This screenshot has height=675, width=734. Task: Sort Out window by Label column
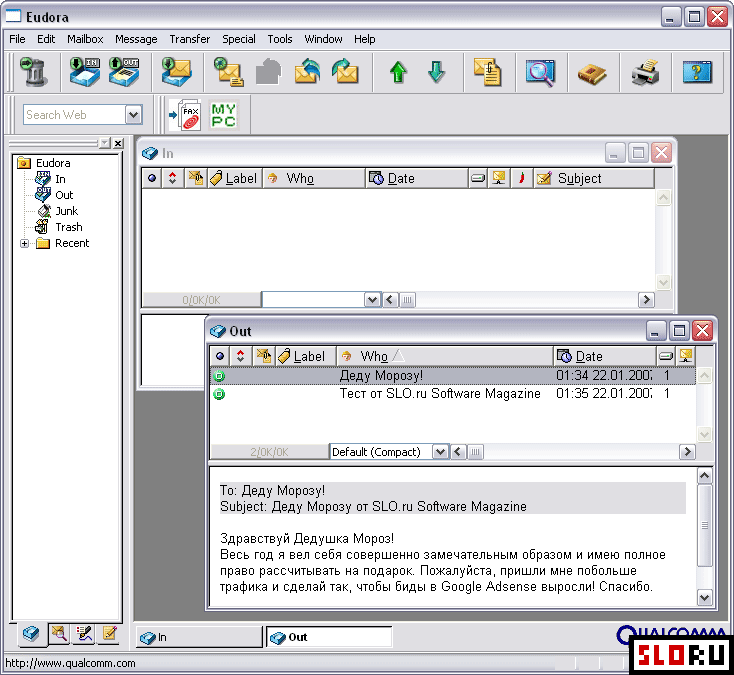(306, 356)
